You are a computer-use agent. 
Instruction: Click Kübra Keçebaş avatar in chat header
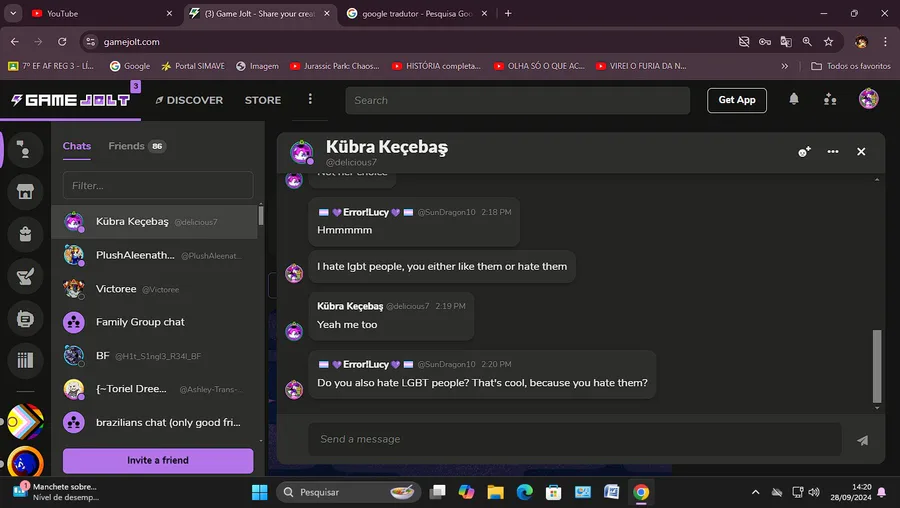301,152
